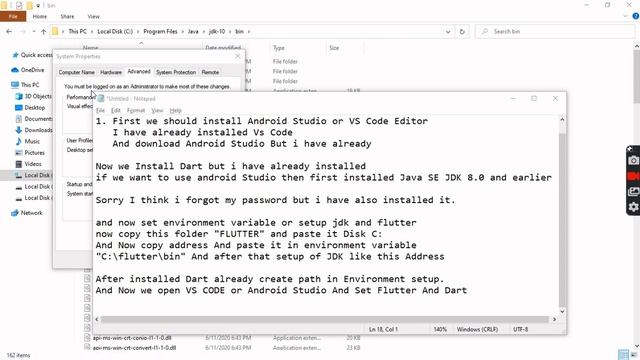
Task: Switch to details view layout icon
Action: [x=623, y=354]
